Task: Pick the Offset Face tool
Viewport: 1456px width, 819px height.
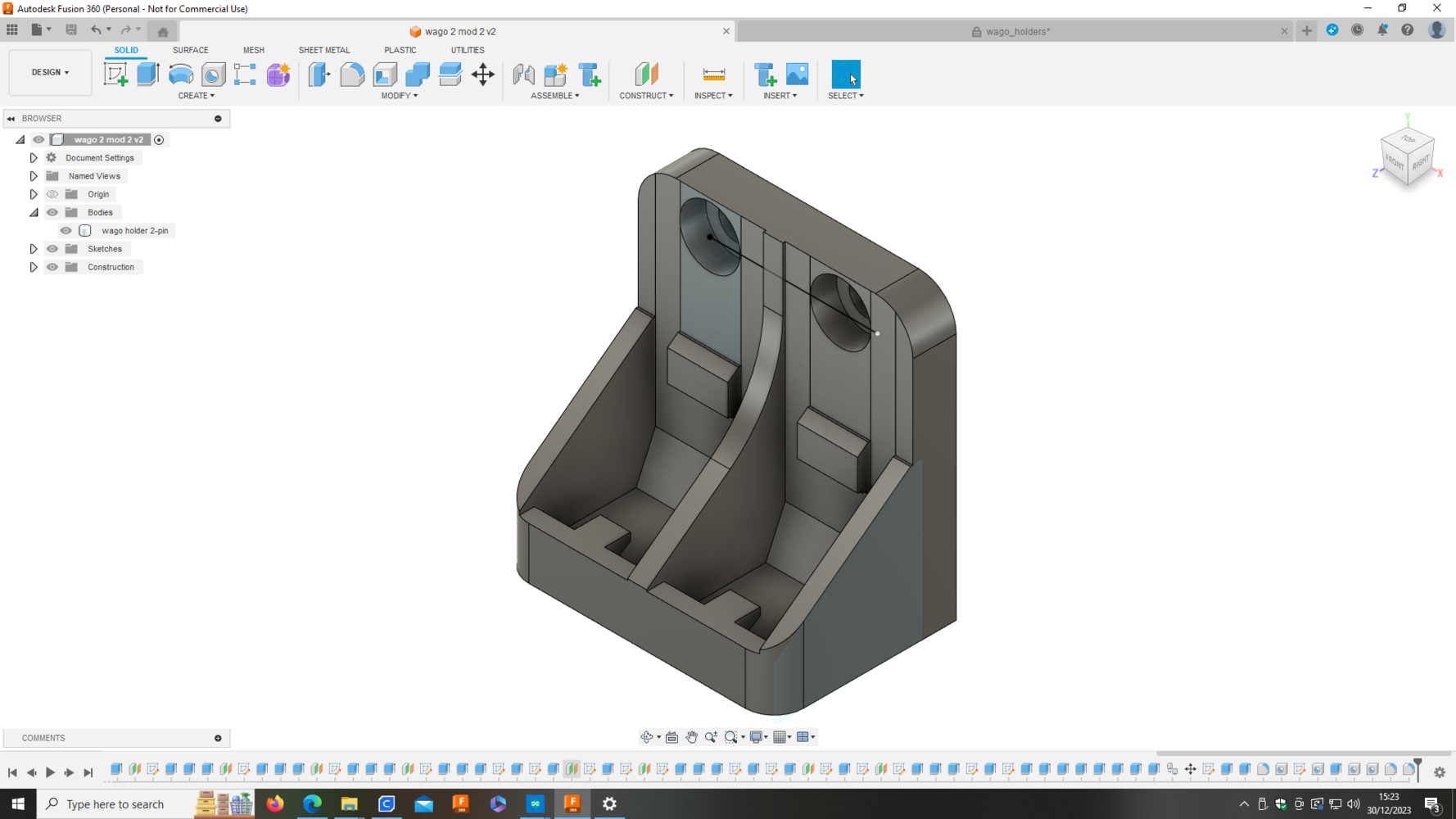Action: pos(450,75)
